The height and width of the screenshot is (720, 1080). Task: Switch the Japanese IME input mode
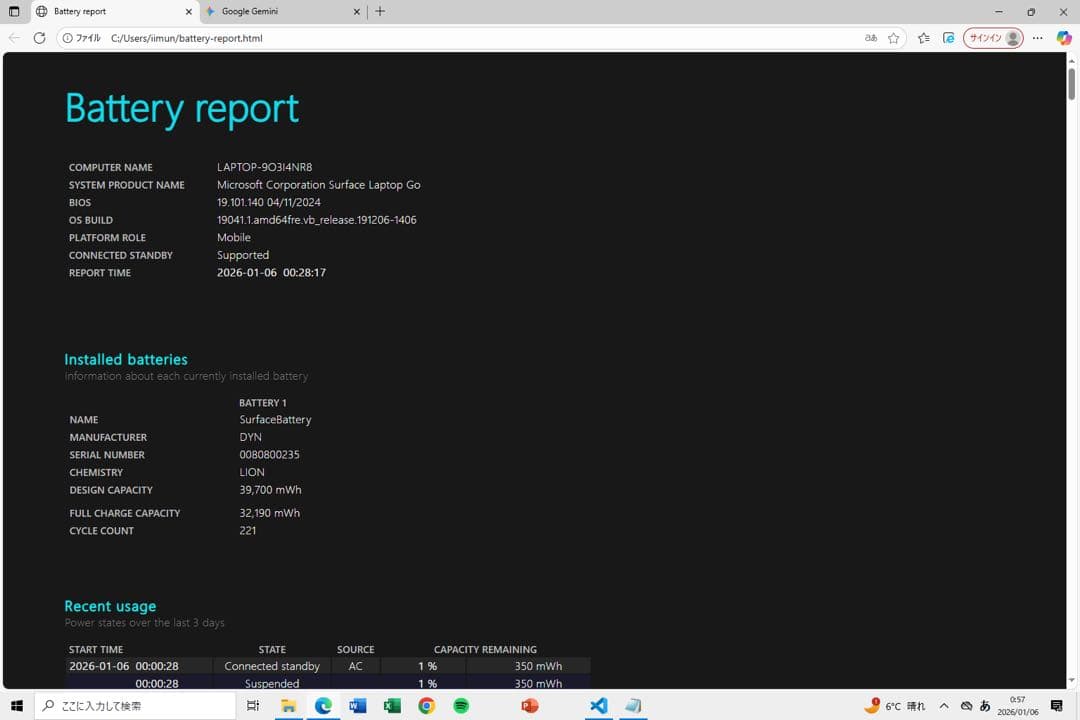point(986,706)
